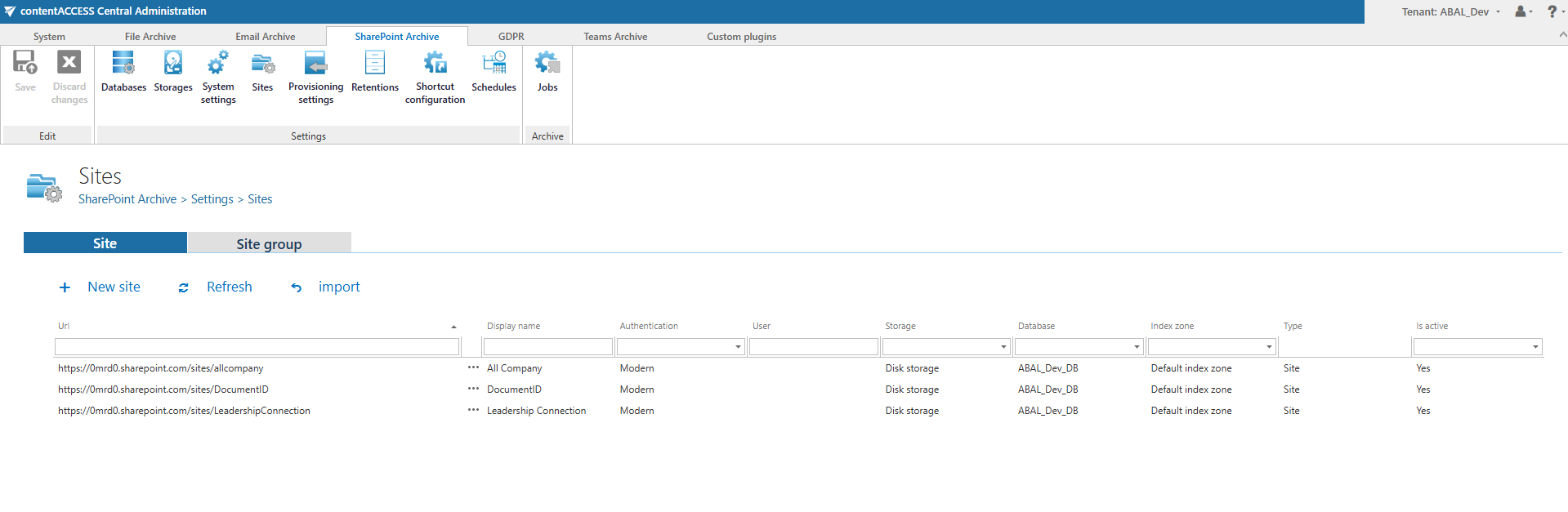Open the Schedules icon
Image resolution: width=1568 pixels, height=512 pixels.
(494, 62)
